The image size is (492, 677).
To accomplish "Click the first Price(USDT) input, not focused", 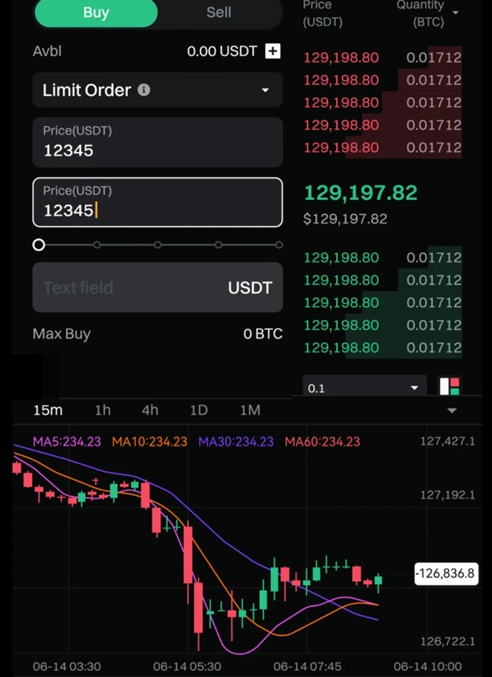I will tap(158, 142).
